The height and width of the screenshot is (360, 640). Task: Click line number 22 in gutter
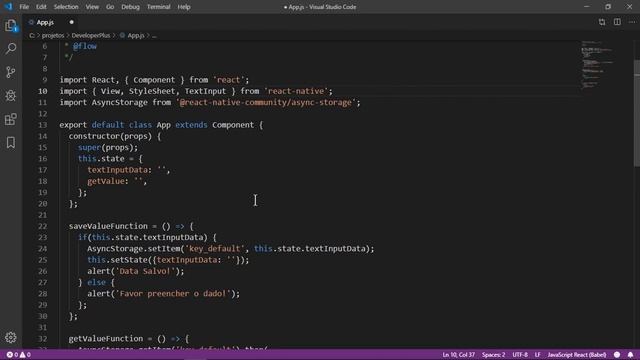pyautogui.click(x=42, y=226)
